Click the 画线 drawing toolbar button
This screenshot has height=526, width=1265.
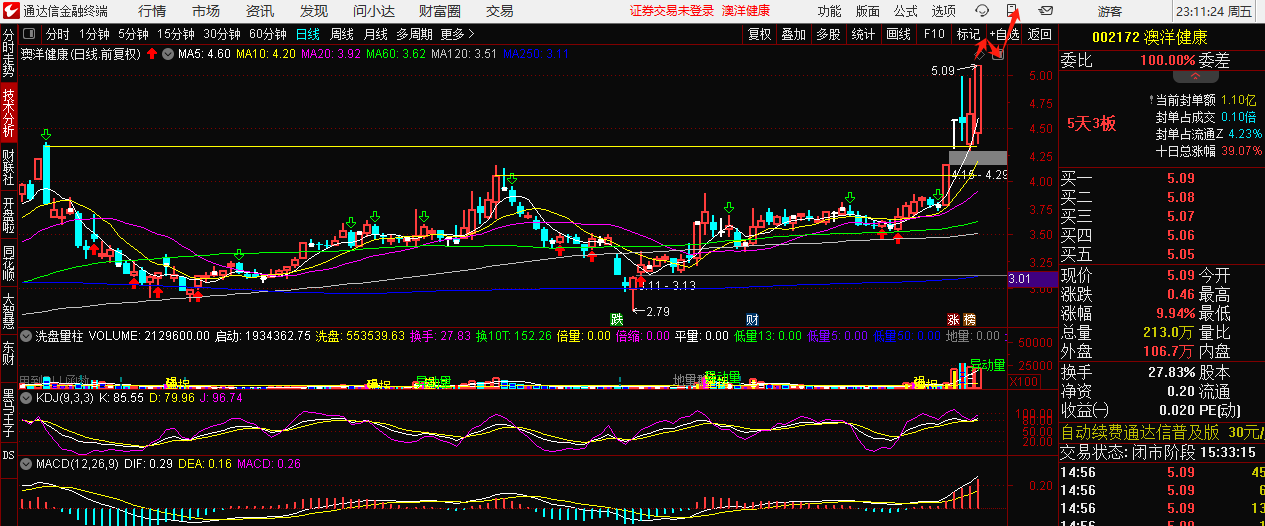(x=898, y=34)
